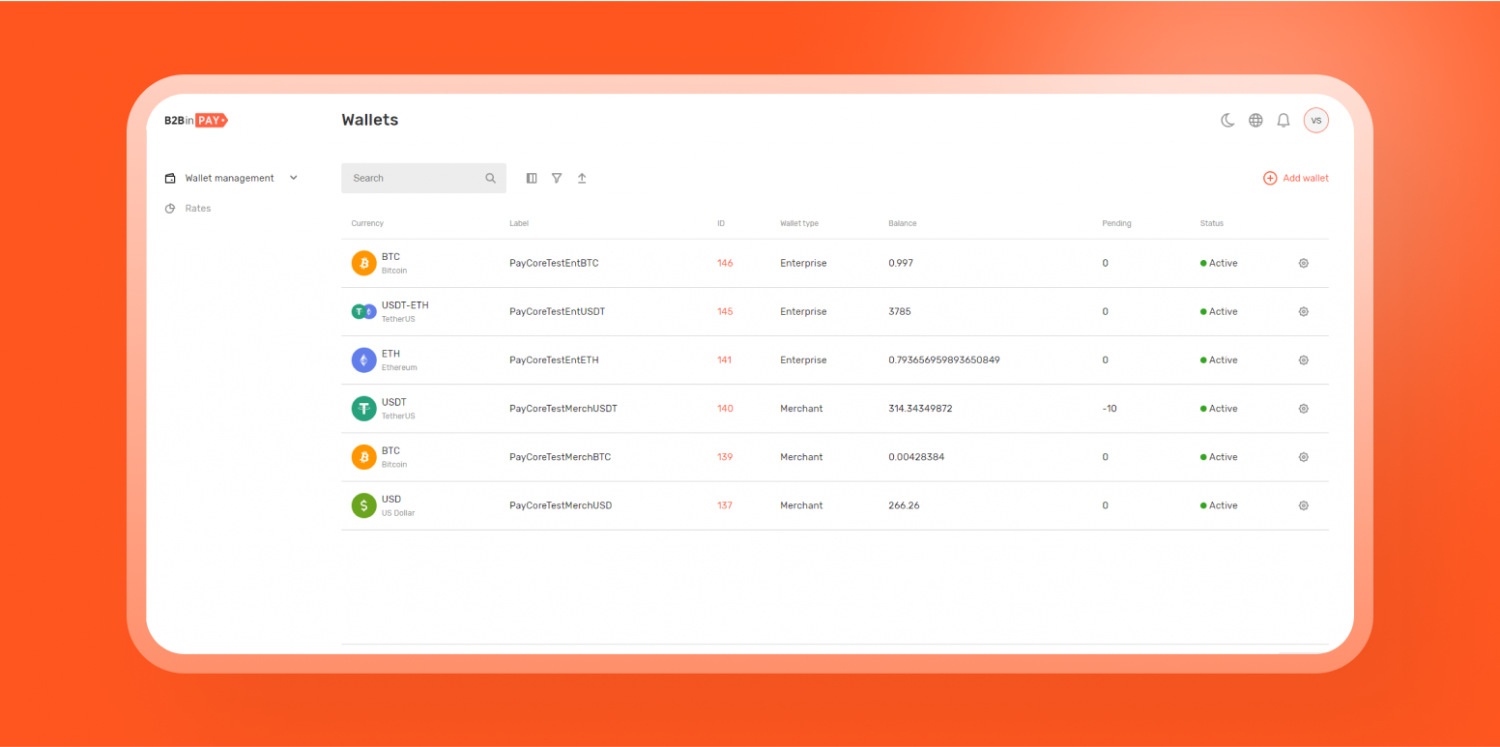Open settings gear for PayCoreTestEntUSDT wallet

[x=1303, y=311]
